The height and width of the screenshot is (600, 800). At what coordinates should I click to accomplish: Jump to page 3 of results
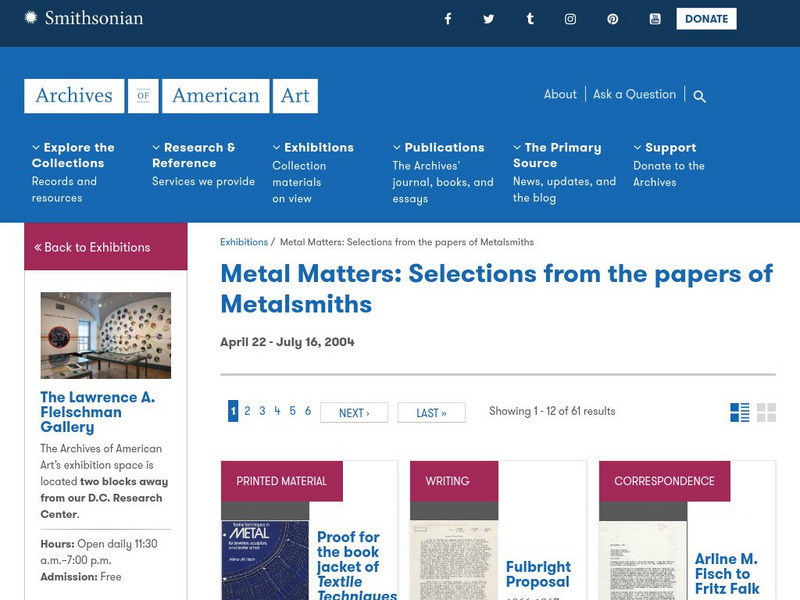click(x=262, y=411)
